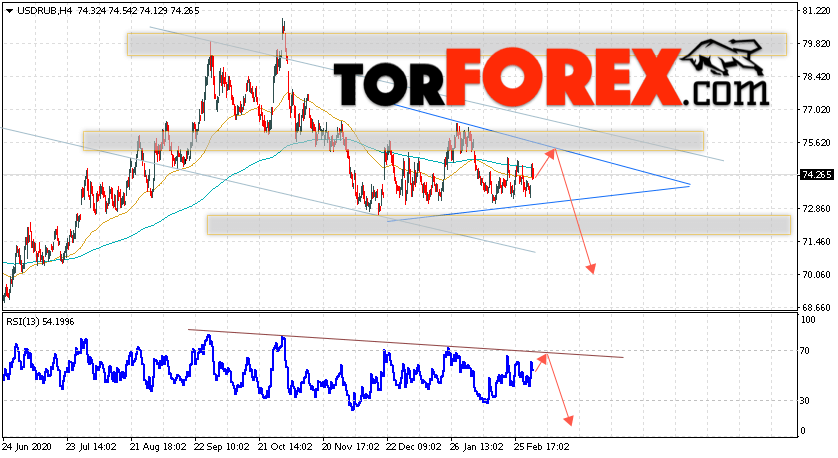Click the RSI(13) 54.1996 indicator label
The height and width of the screenshot is (458, 838).
(x=40, y=322)
